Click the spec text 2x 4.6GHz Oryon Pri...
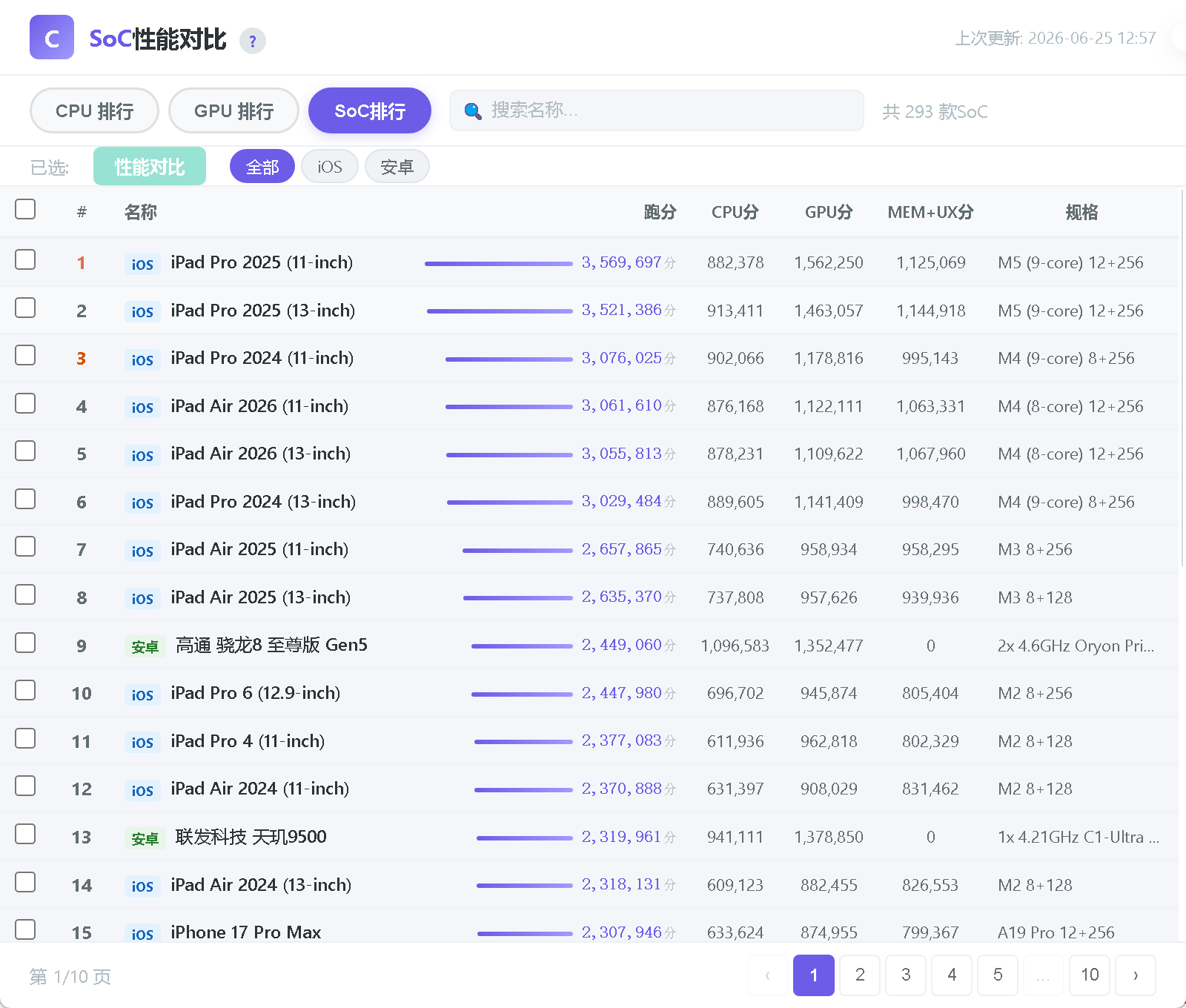The width and height of the screenshot is (1186, 1008). (x=1076, y=646)
